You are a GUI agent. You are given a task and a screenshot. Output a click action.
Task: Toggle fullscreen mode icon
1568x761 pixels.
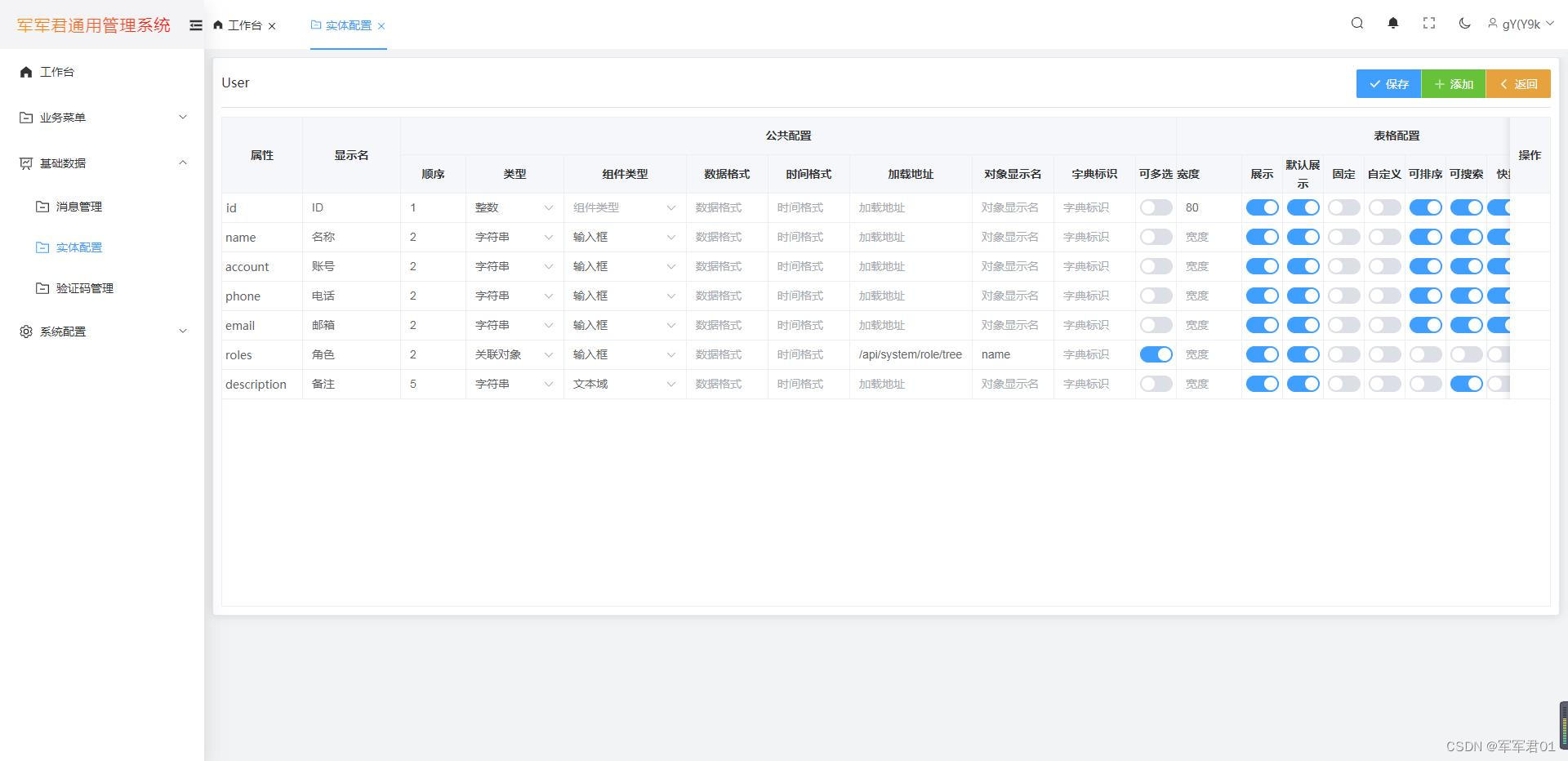tap(1429, 23)
